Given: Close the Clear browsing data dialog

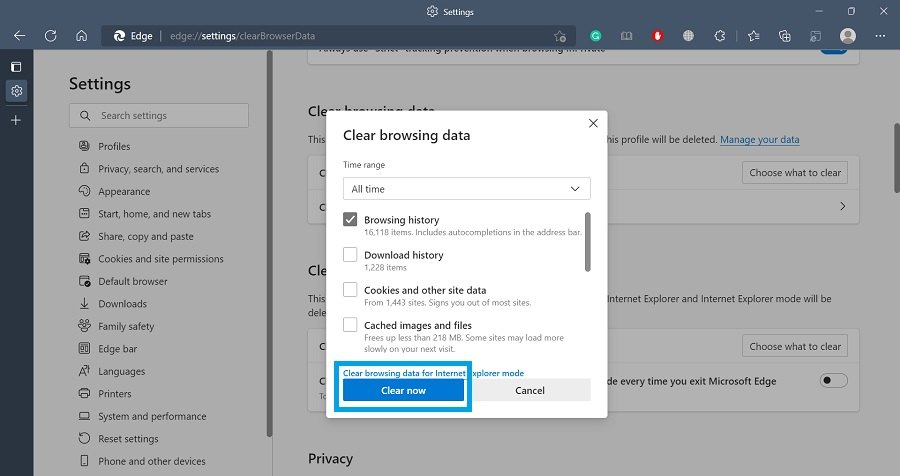Looking at the screenshot, I should pos(593,123).
